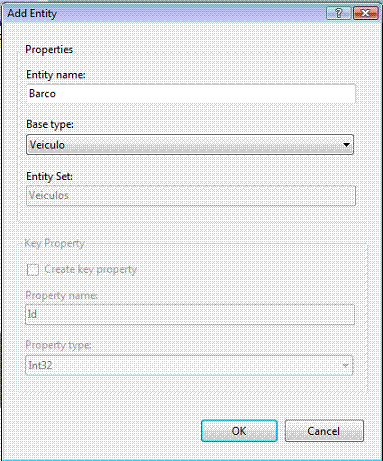Open the Base type dropdown arrow
Screen dimensions: 383x461
tap(346, 145)
